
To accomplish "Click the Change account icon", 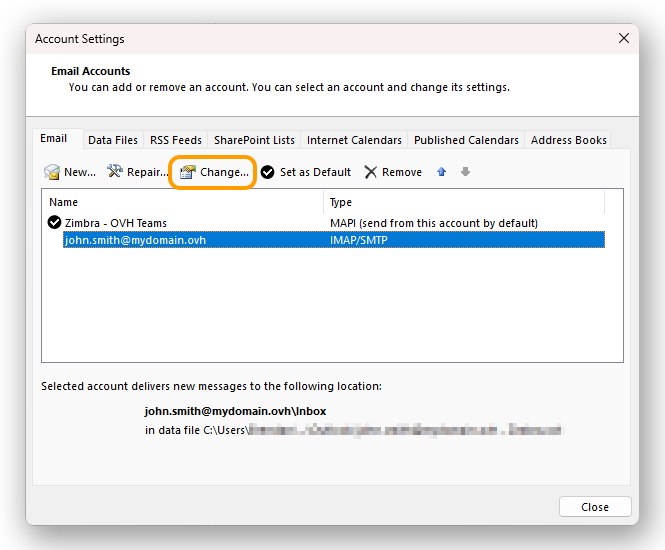I will tap(187, 172).
